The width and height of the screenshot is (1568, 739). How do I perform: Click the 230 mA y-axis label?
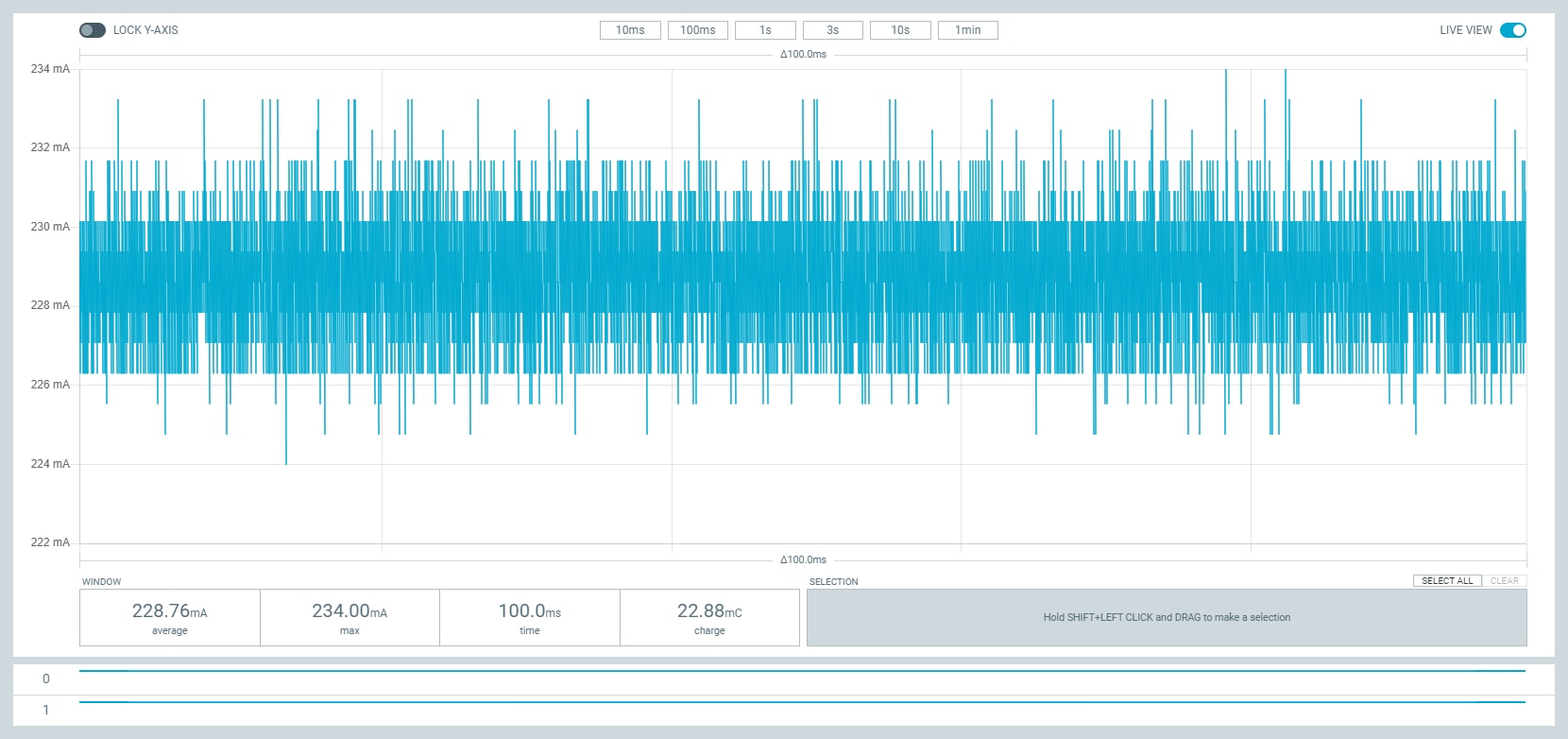tap(50, 227)
